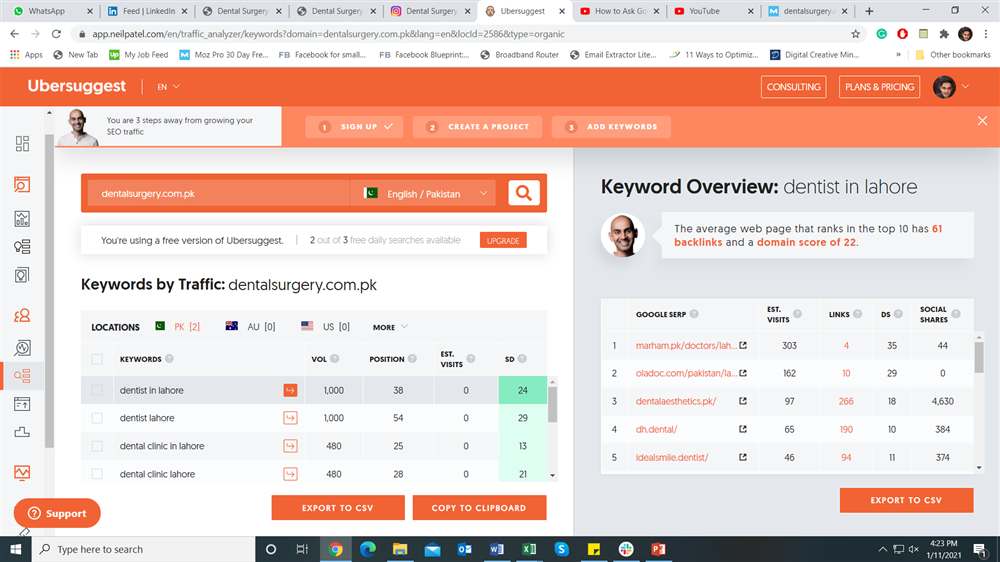Click the left sidebar scrollbar
The height and width of the screenshot is (562, 1000).
click(49, 290)
